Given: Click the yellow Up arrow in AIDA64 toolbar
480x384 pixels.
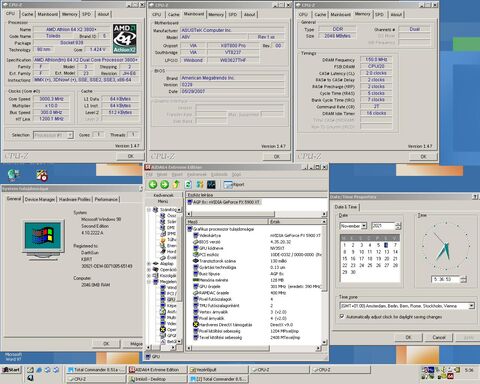Looking at the screenshot, I should 176,184.
